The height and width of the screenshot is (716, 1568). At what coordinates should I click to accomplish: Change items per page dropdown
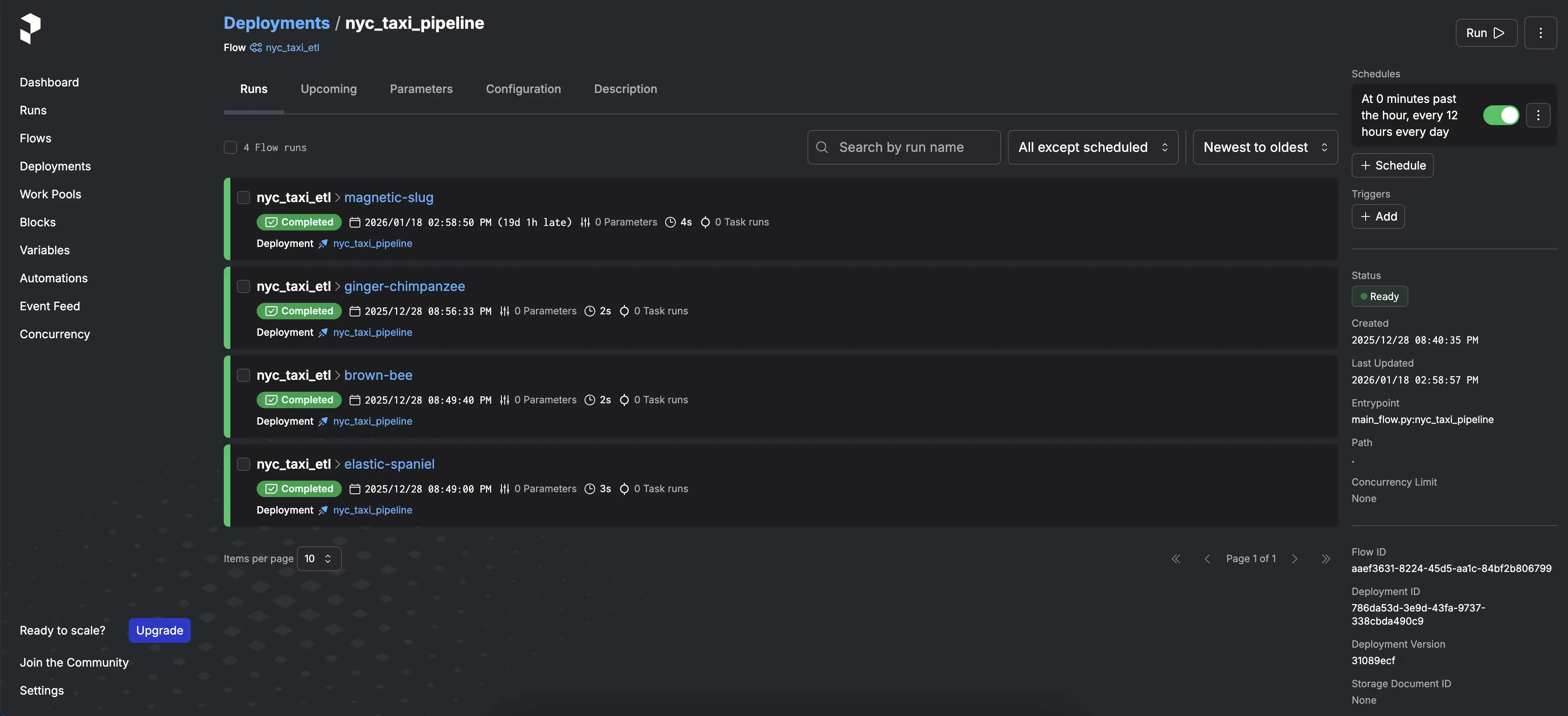click(318, 558)
